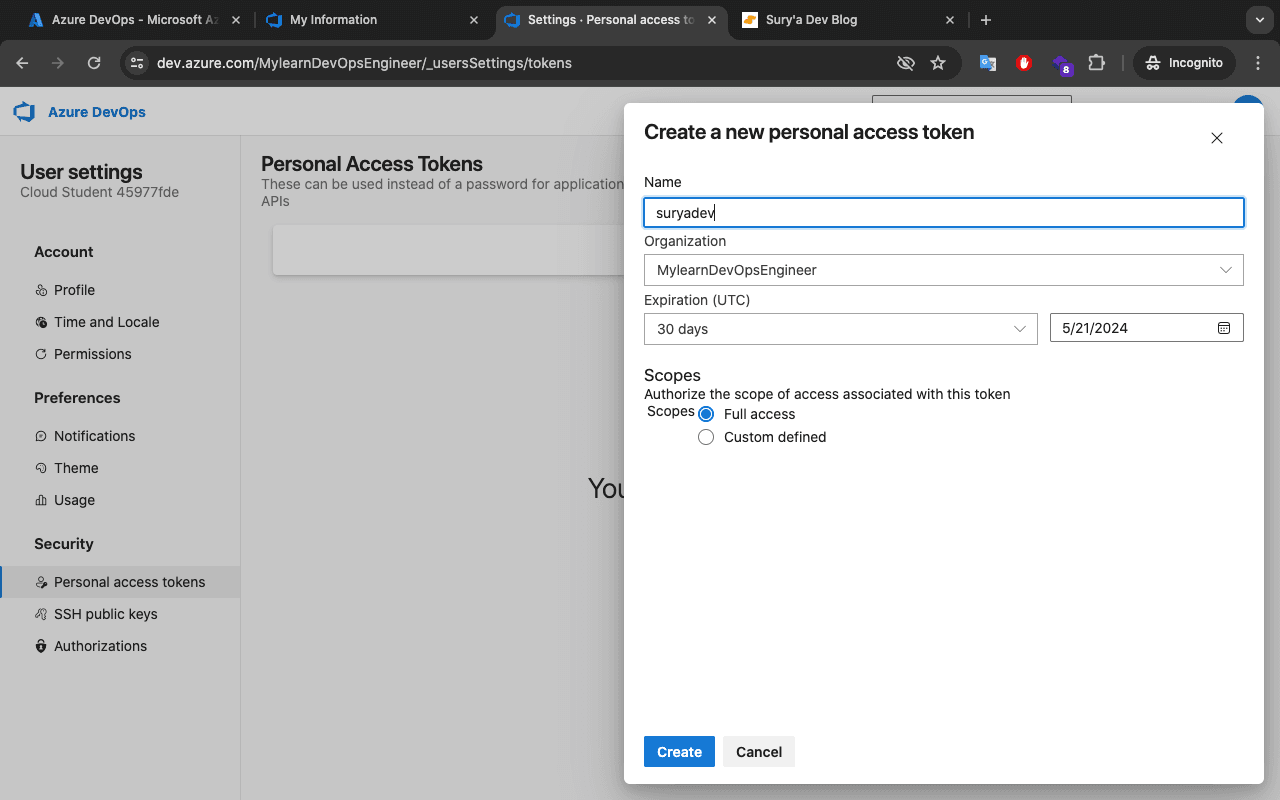The height and width of the screenshot is (800, 1280).
Task: Open the calendar picker for expiration date
Action: [x=1224, y=328]
